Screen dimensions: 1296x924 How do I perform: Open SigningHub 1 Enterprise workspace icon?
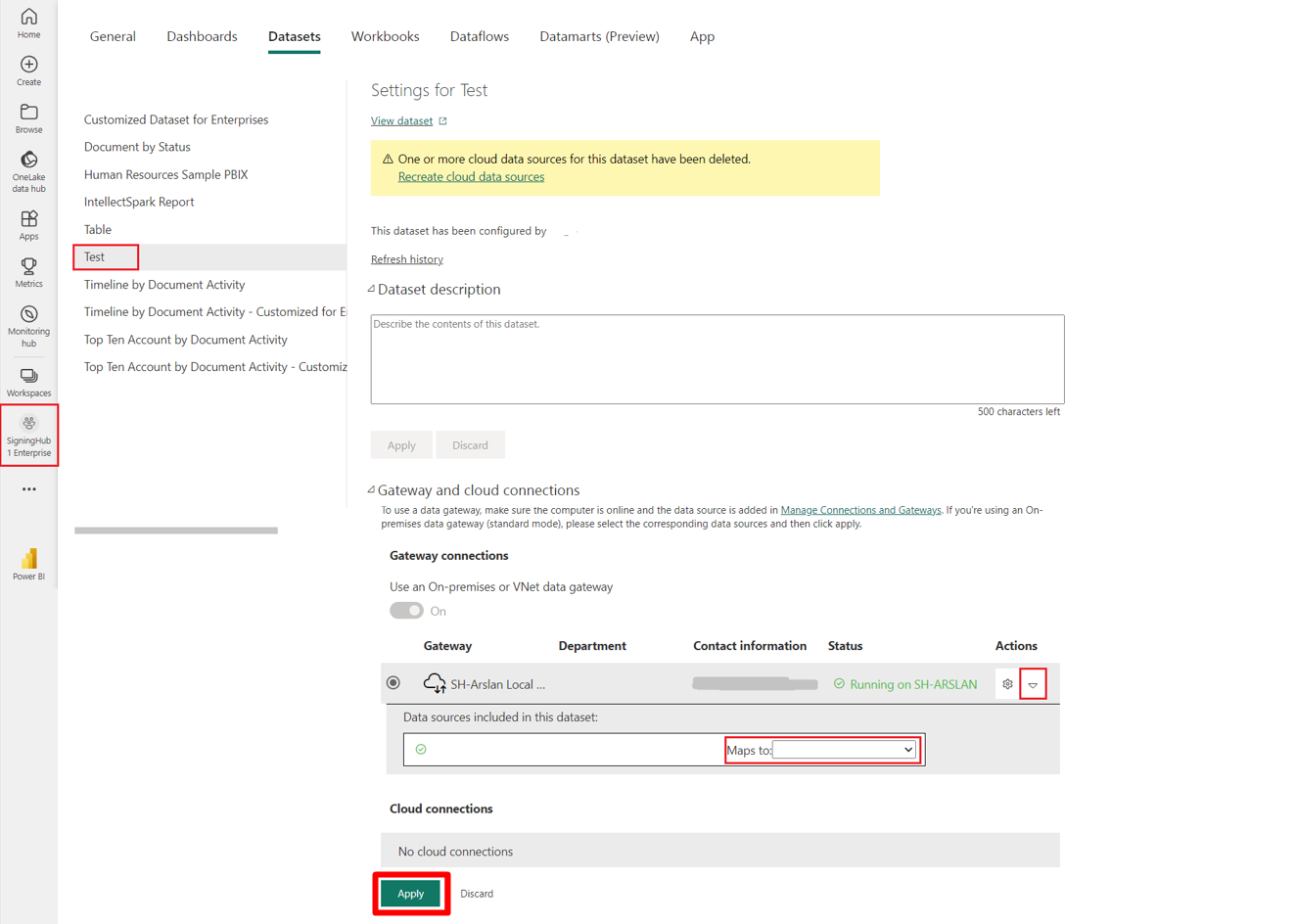(28, 424)
